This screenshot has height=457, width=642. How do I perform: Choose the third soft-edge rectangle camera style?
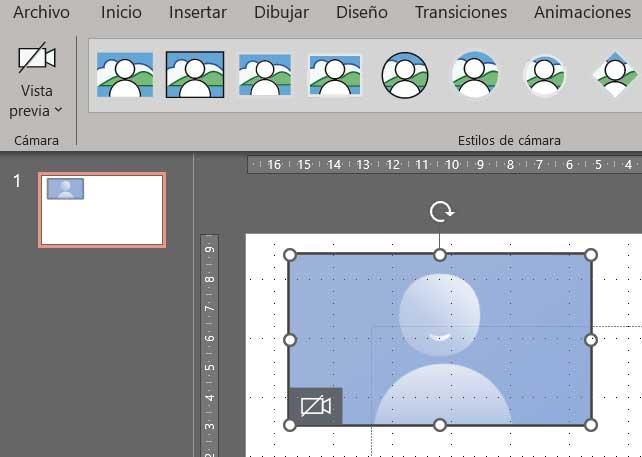265,75
